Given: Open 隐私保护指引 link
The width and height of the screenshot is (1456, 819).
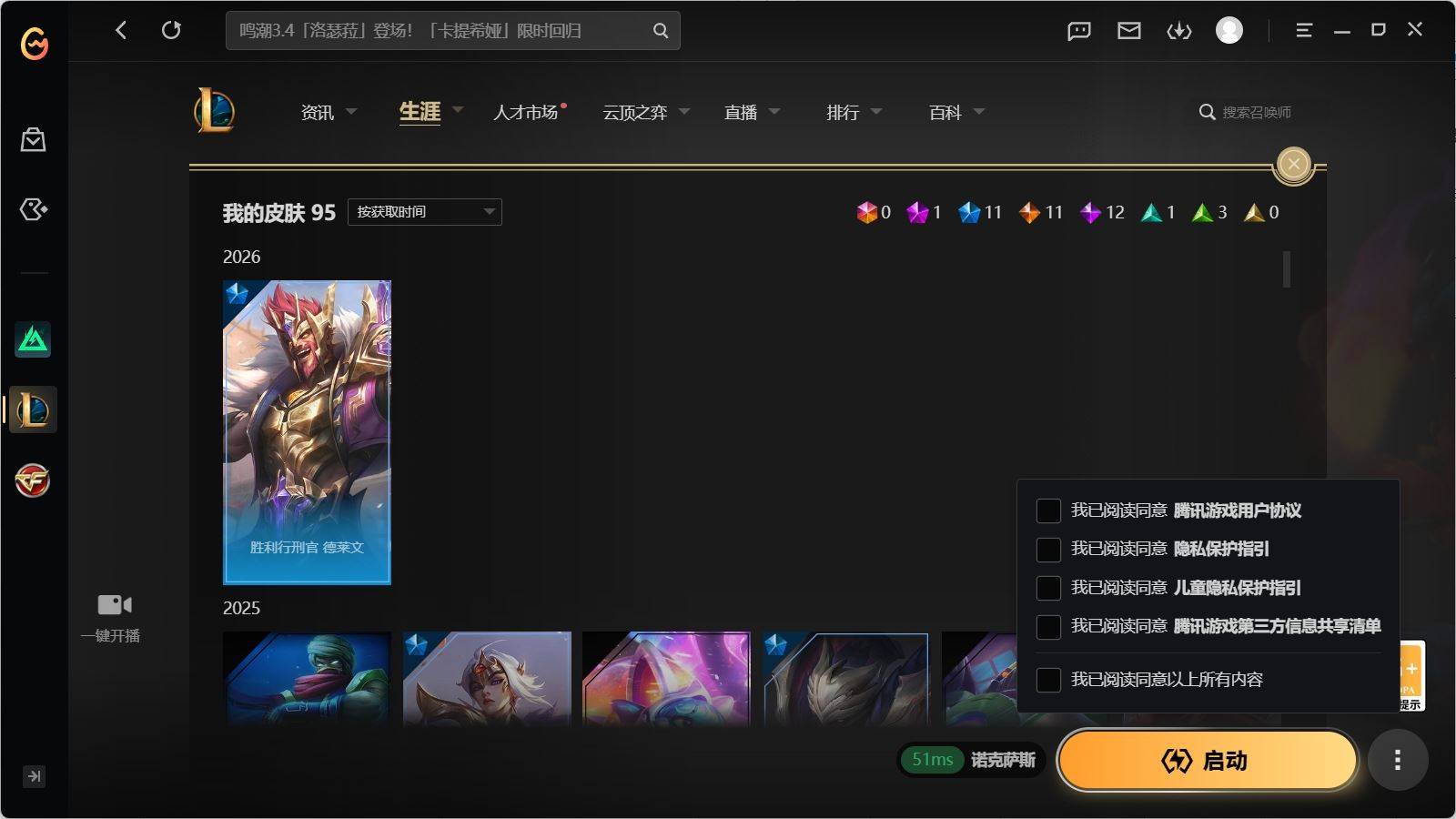Looking at the screenshot, I should click(1221, 549).
